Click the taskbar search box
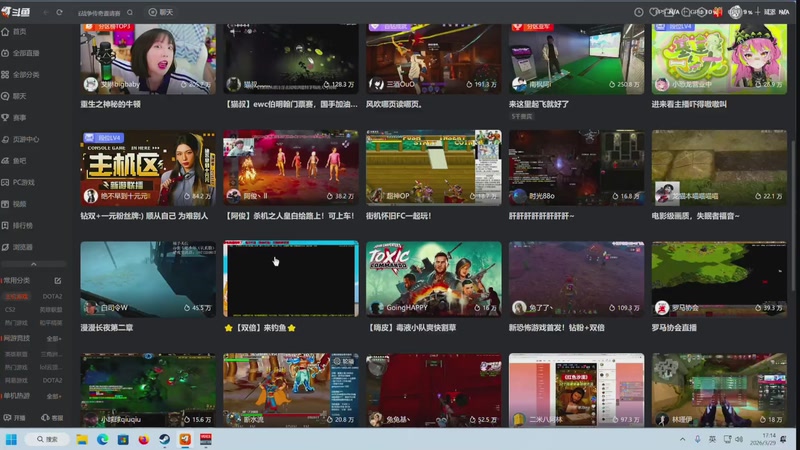The height and width of the screenshot is (450, 800). (x=46, y=439)
